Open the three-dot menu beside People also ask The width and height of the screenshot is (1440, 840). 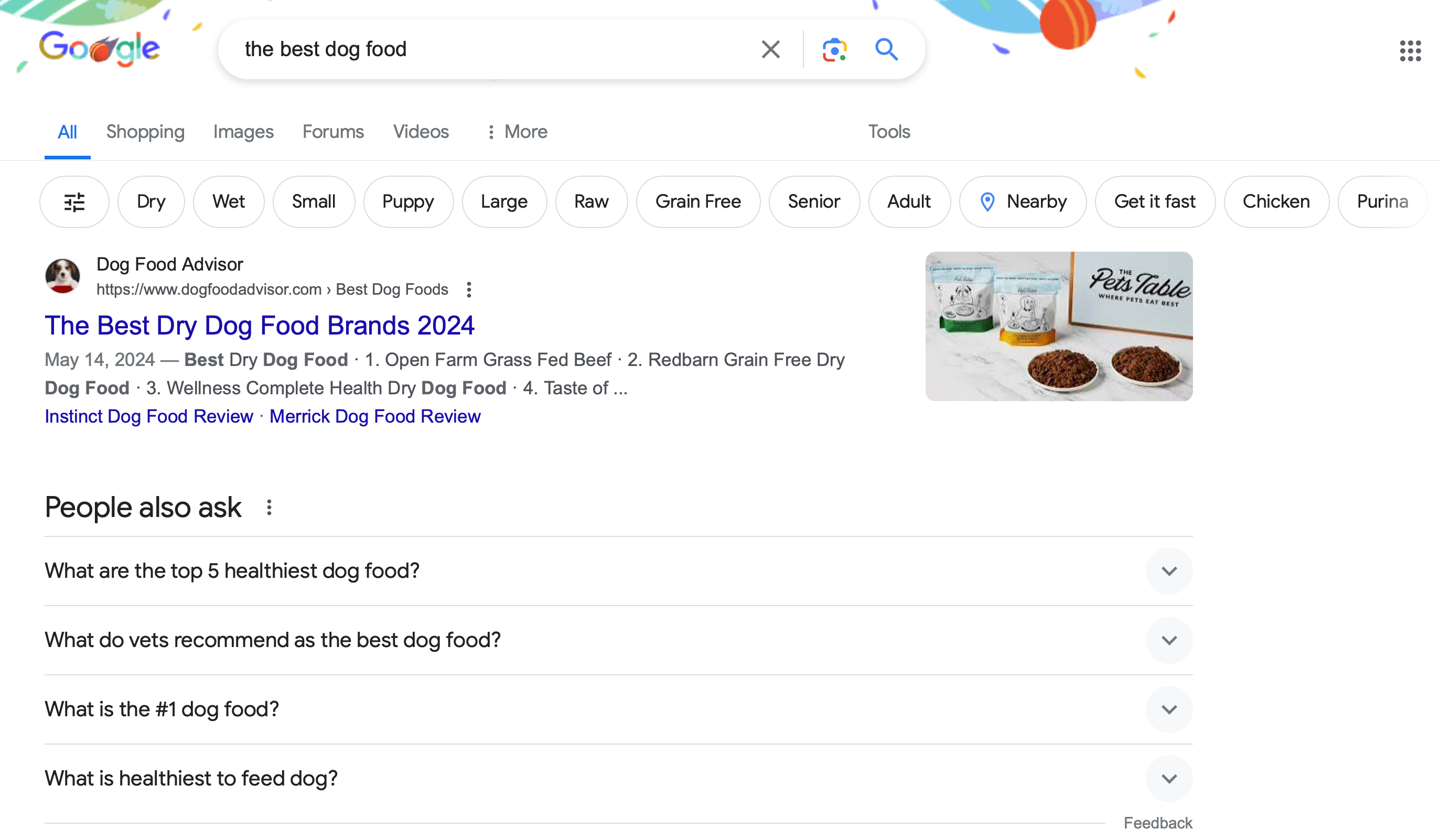pyautogui.click(x=269, y=508)
